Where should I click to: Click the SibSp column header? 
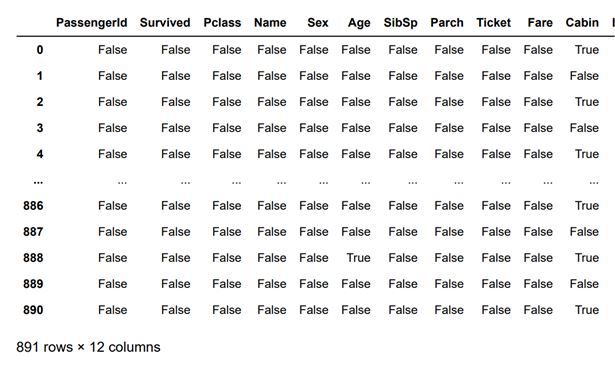point(400,23)
